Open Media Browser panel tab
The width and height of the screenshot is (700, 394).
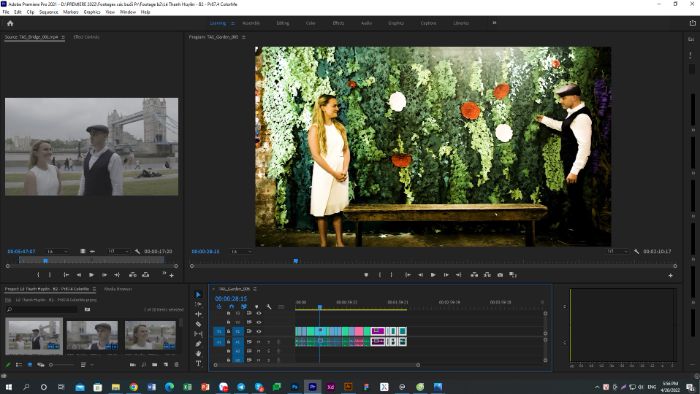118,289
